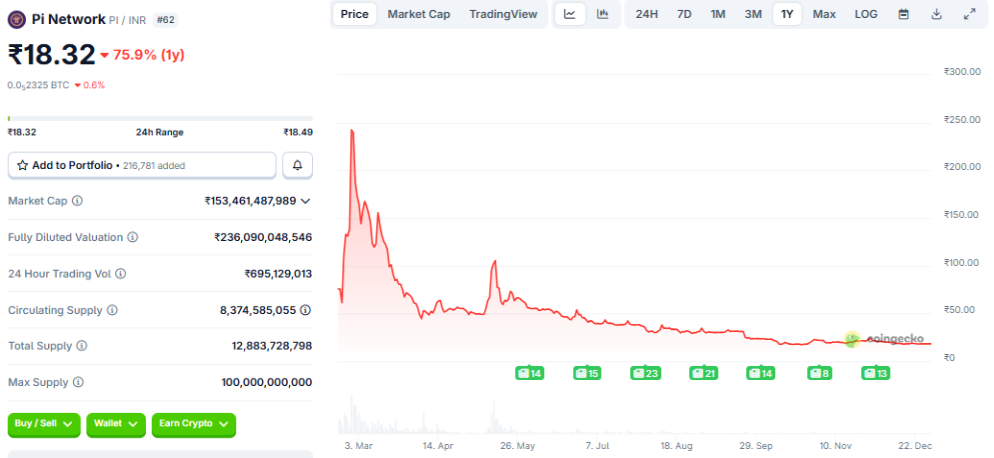Open the news marker labeled 15

click(587, 373)
